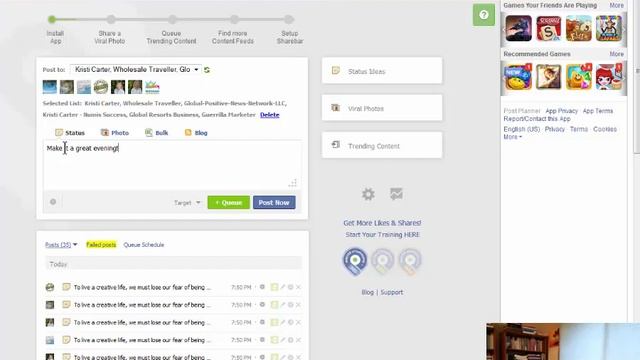Open the Post to account dropdown
Screen dimensions: 640x360
136,70
